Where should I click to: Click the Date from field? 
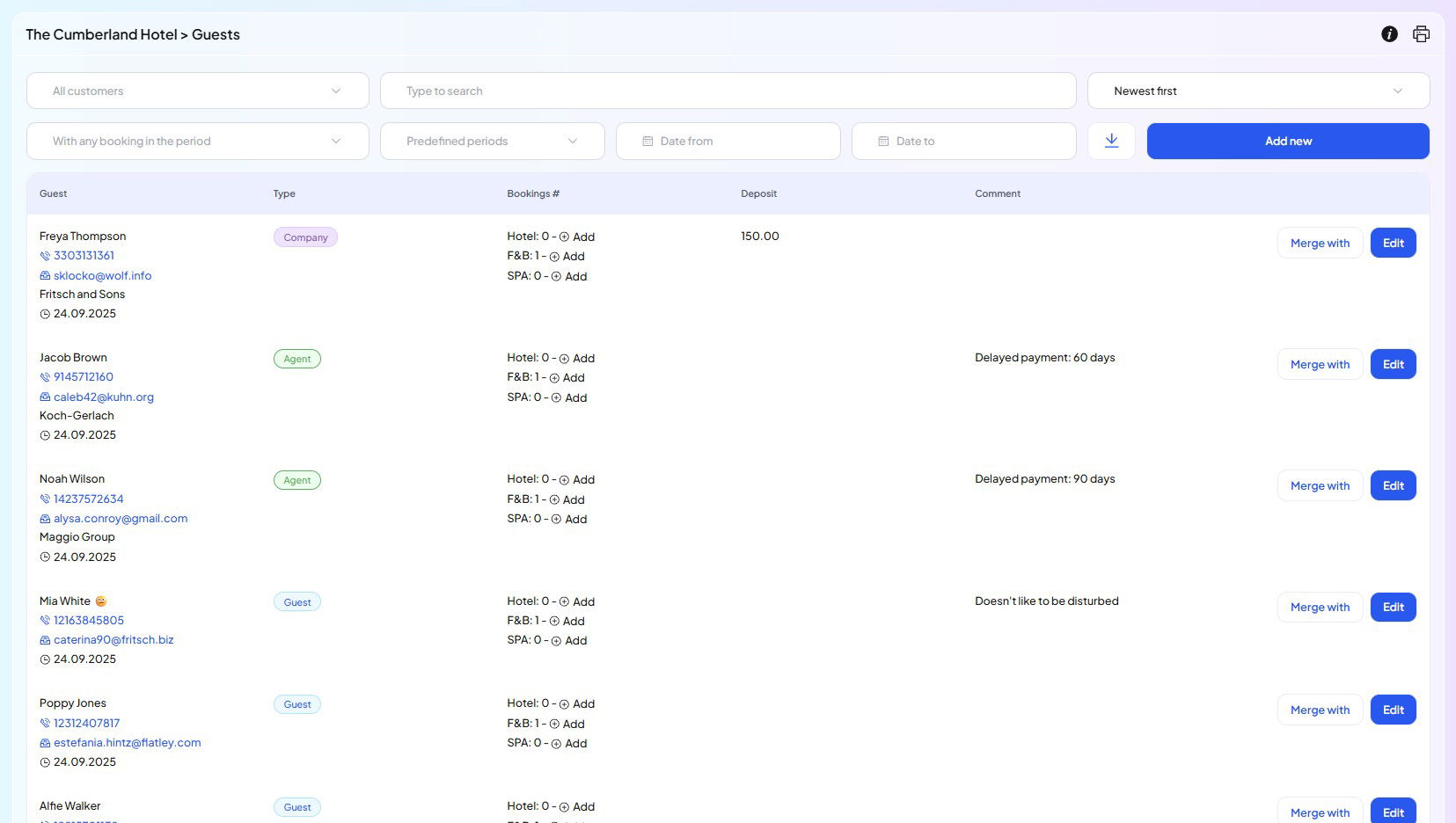coord(728,141)
